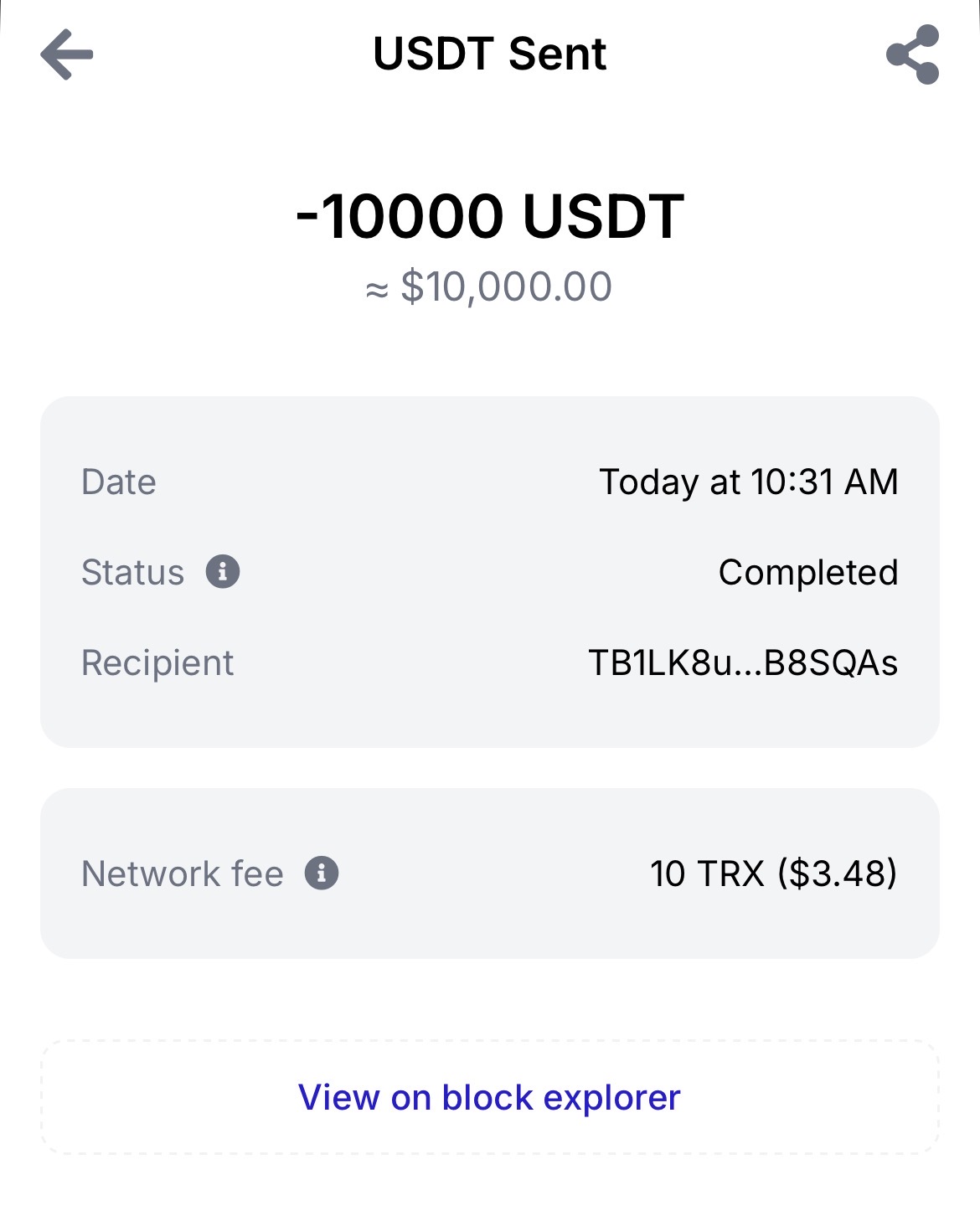Tap the Date label
This screenshot has height=1211, width=980.
click(119, 482)
